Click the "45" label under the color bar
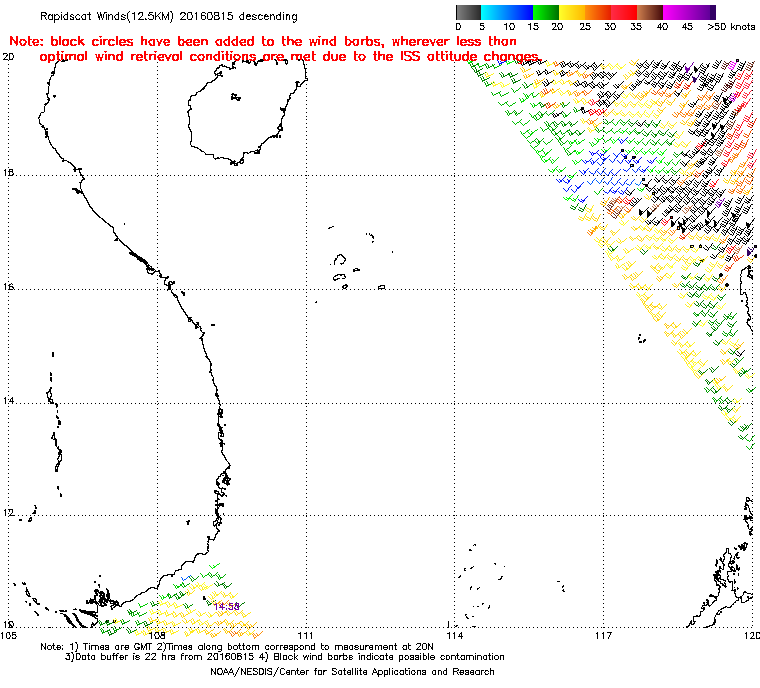Viewport: 760px width, 688px height. point(687,27)
